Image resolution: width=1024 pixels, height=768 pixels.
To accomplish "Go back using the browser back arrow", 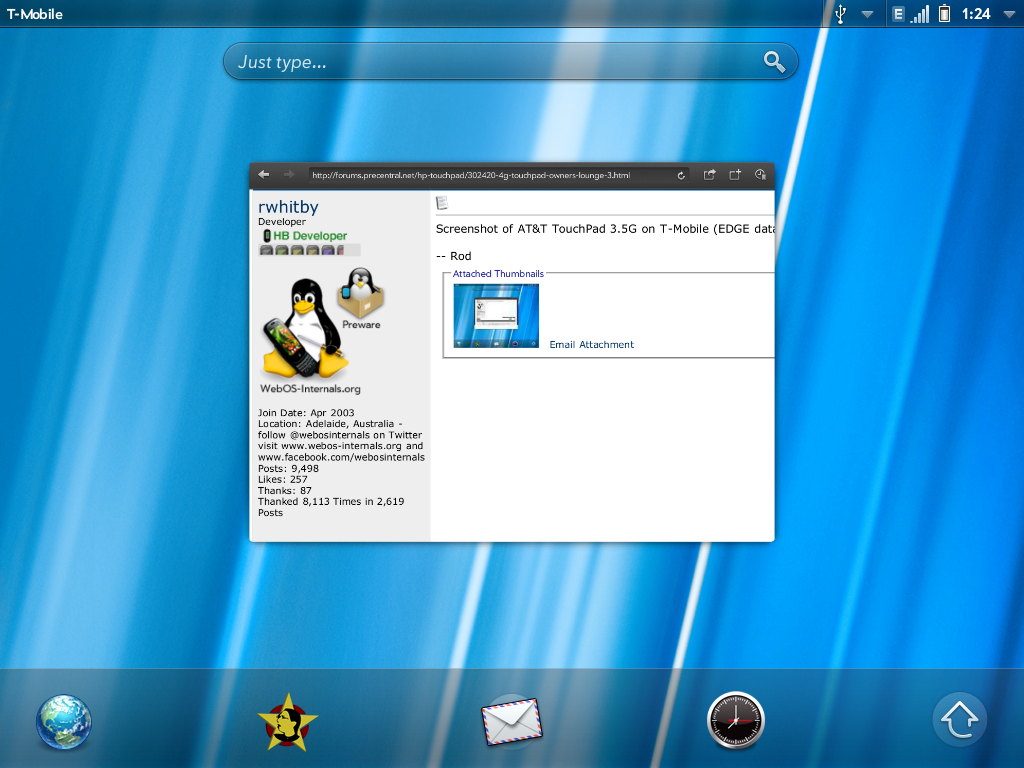I will [264, 174].
